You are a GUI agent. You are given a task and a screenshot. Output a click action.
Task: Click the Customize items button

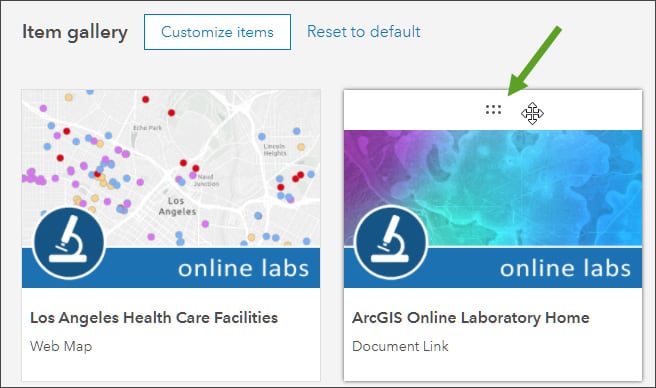pos(218,32)
